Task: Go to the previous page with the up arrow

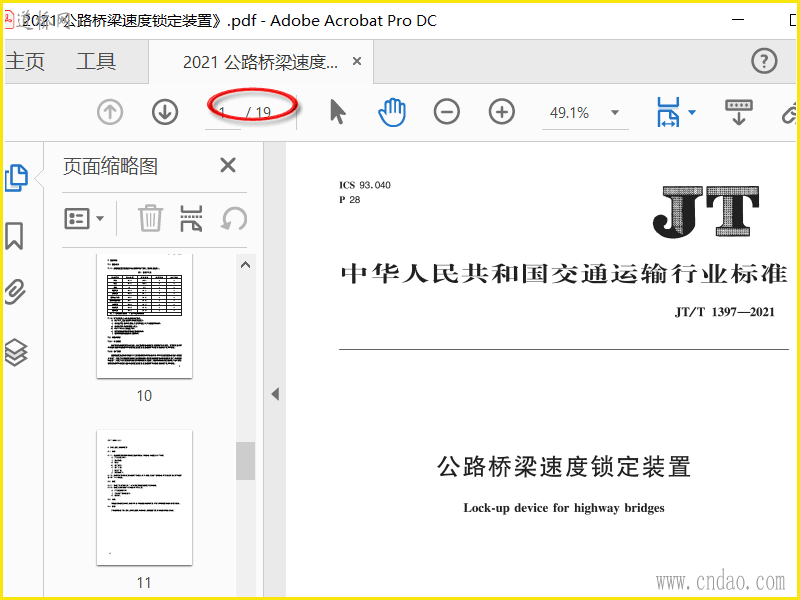Action: [110, 112]
